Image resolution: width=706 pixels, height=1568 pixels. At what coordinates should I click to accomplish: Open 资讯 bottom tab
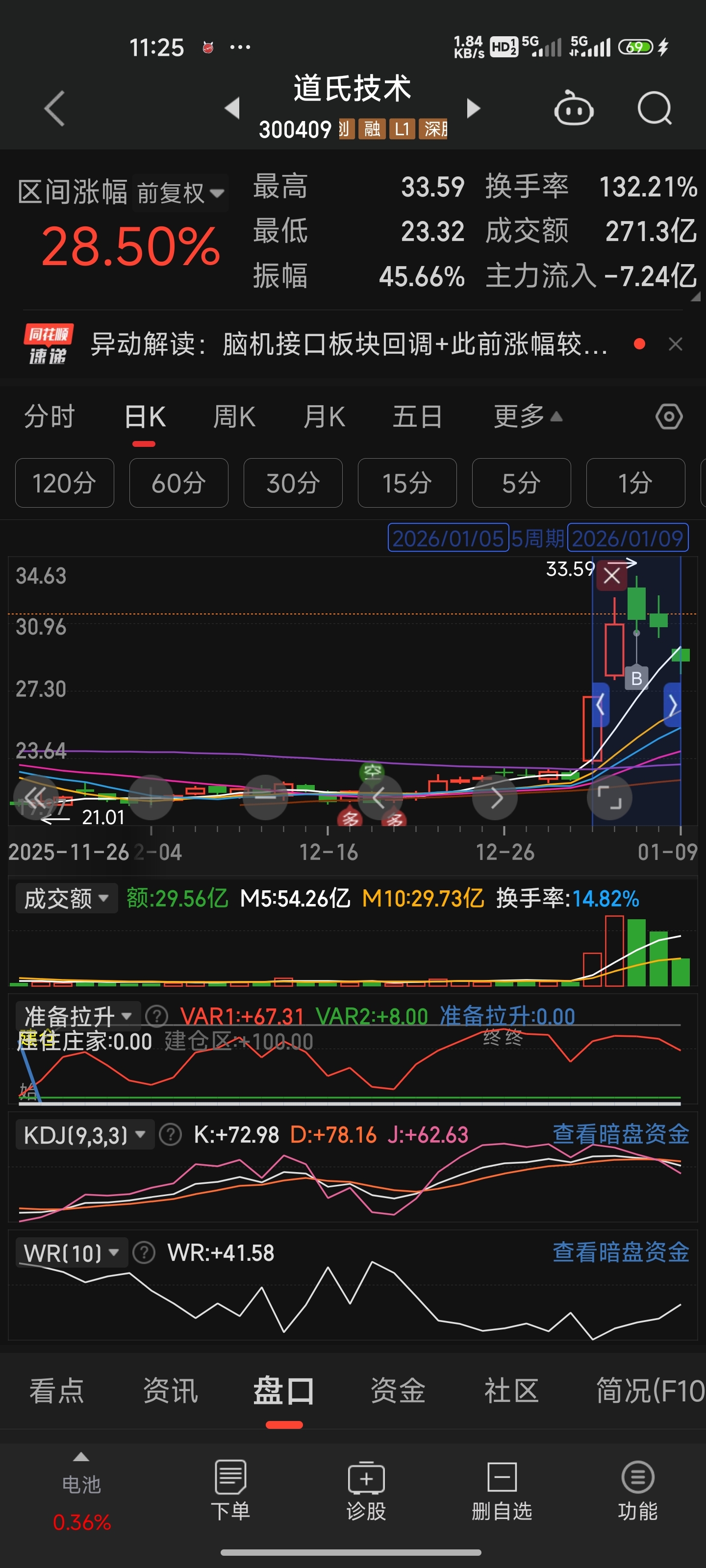[171, 1391]
